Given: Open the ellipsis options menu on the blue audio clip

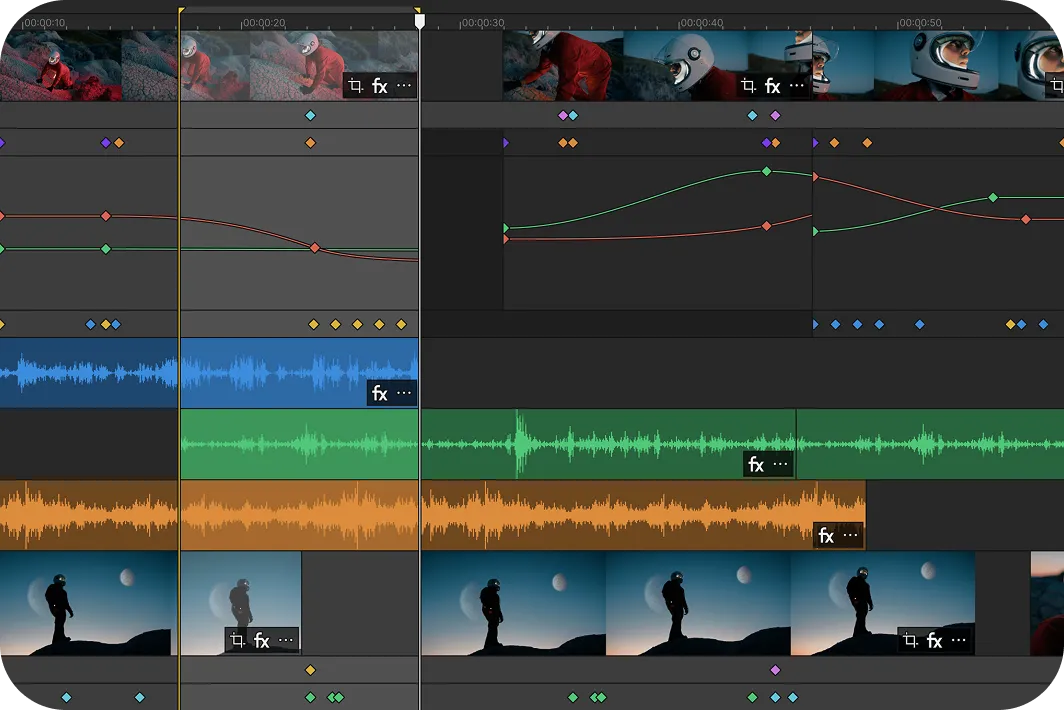Looking at the screenshot, I should [x=403, y=393].
